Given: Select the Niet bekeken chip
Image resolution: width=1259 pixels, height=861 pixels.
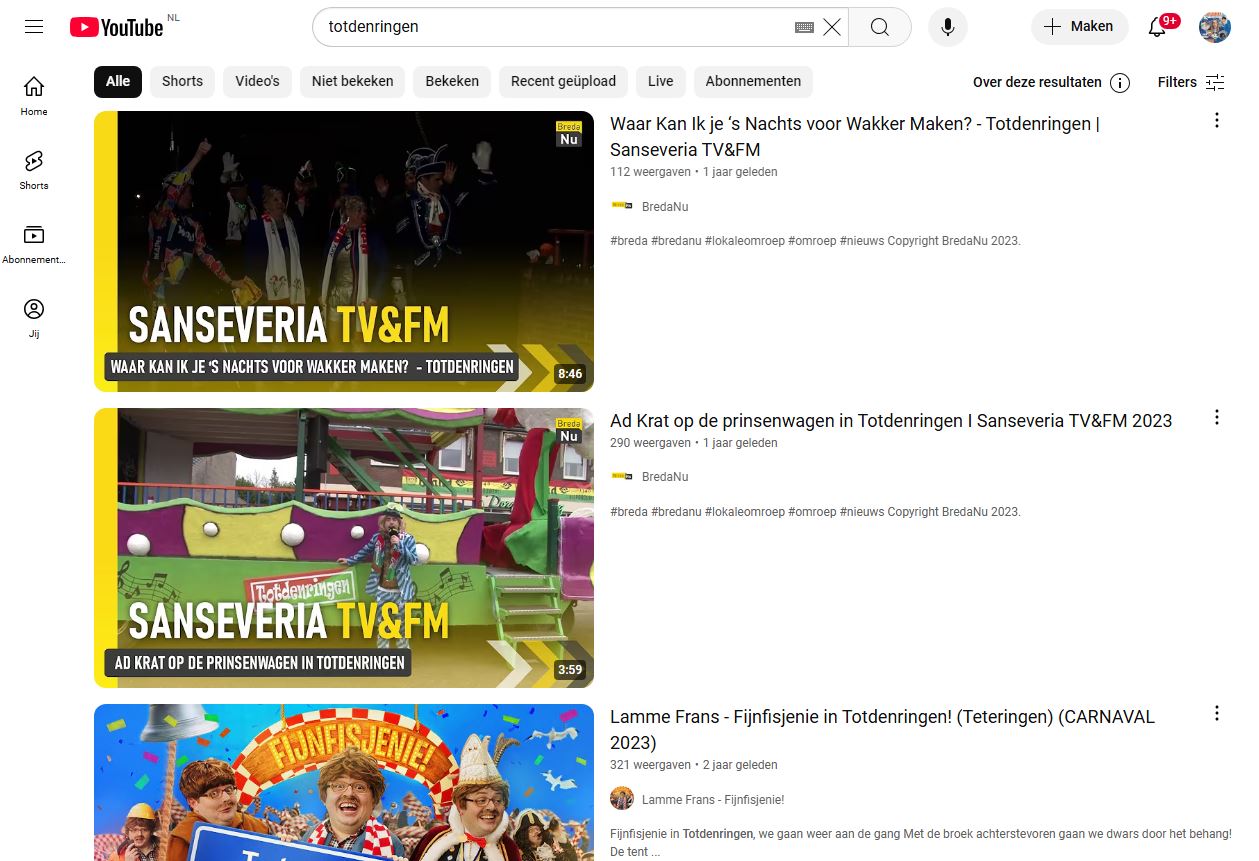Looking at the screenshot, I should point(352,82).
